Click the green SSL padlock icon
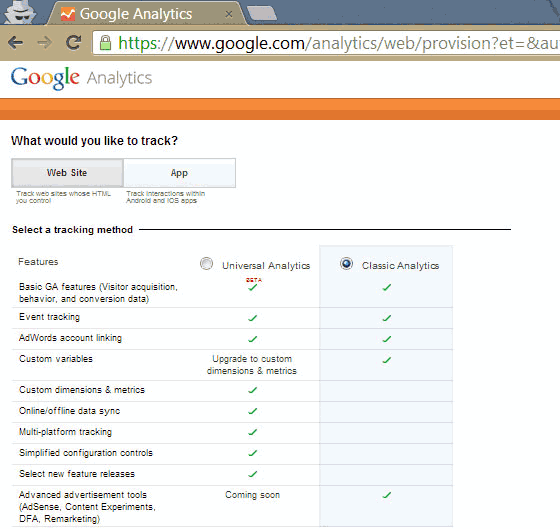Viewport: 560px width, 529px height. 105,43
